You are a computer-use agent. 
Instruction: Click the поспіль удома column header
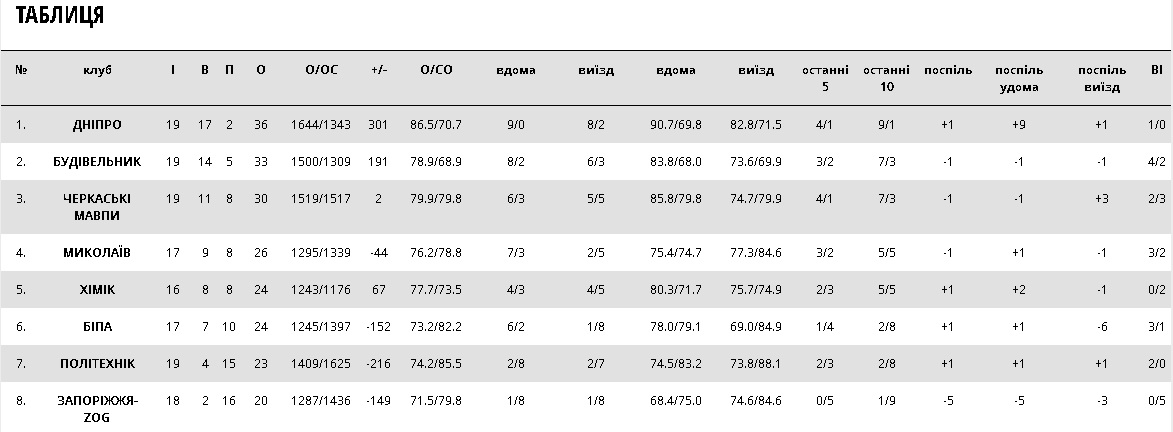pos(1019,78)
